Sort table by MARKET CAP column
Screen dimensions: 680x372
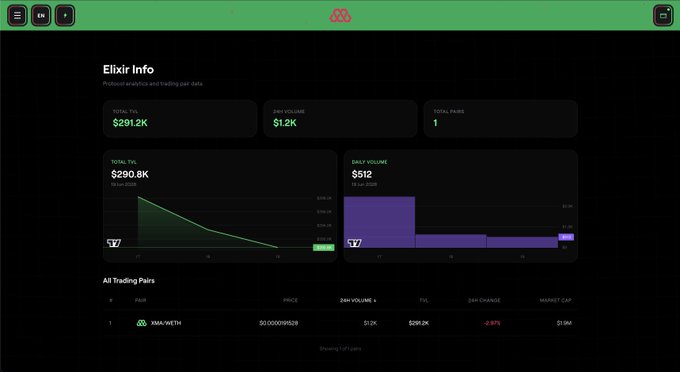tap(556, 300)
